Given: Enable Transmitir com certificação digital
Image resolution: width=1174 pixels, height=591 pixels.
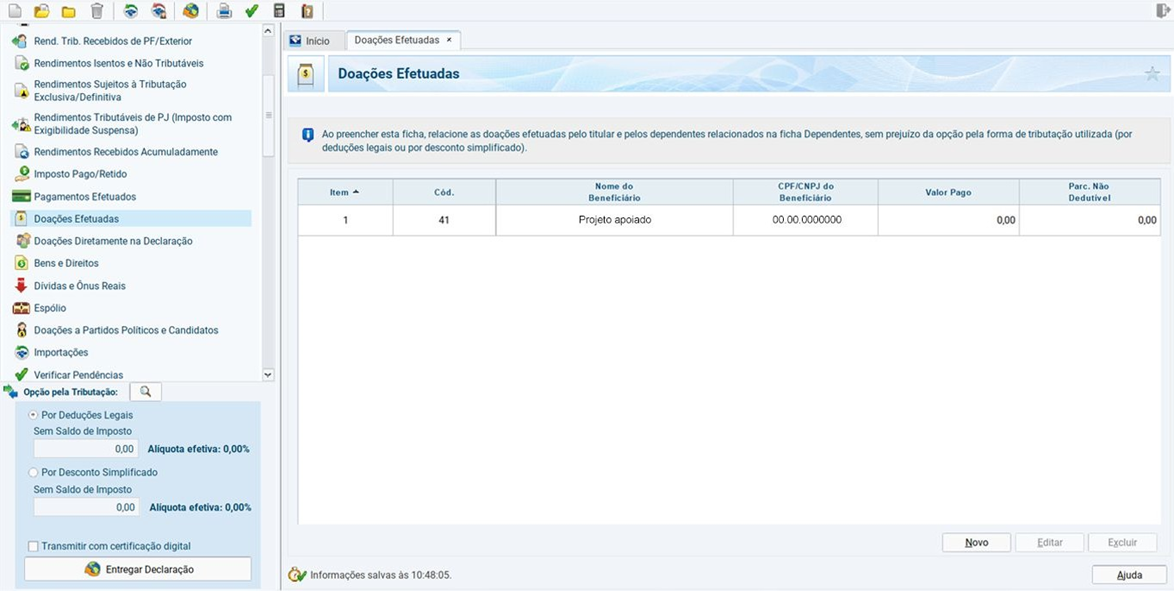Looking at the screenshot, I should 33,546.
